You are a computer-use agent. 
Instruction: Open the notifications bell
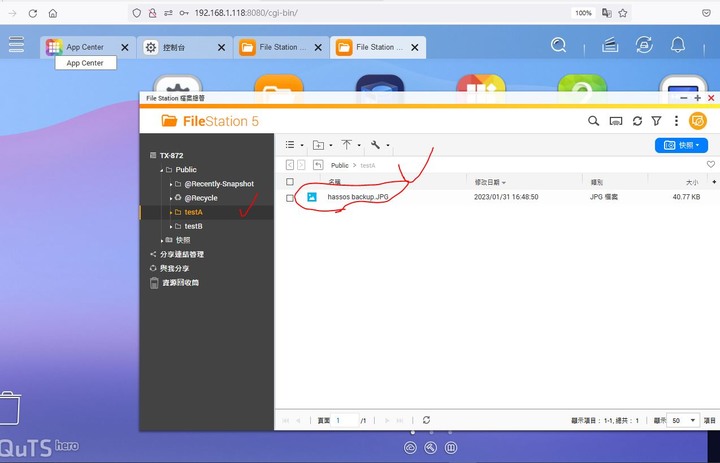(678, 45)
